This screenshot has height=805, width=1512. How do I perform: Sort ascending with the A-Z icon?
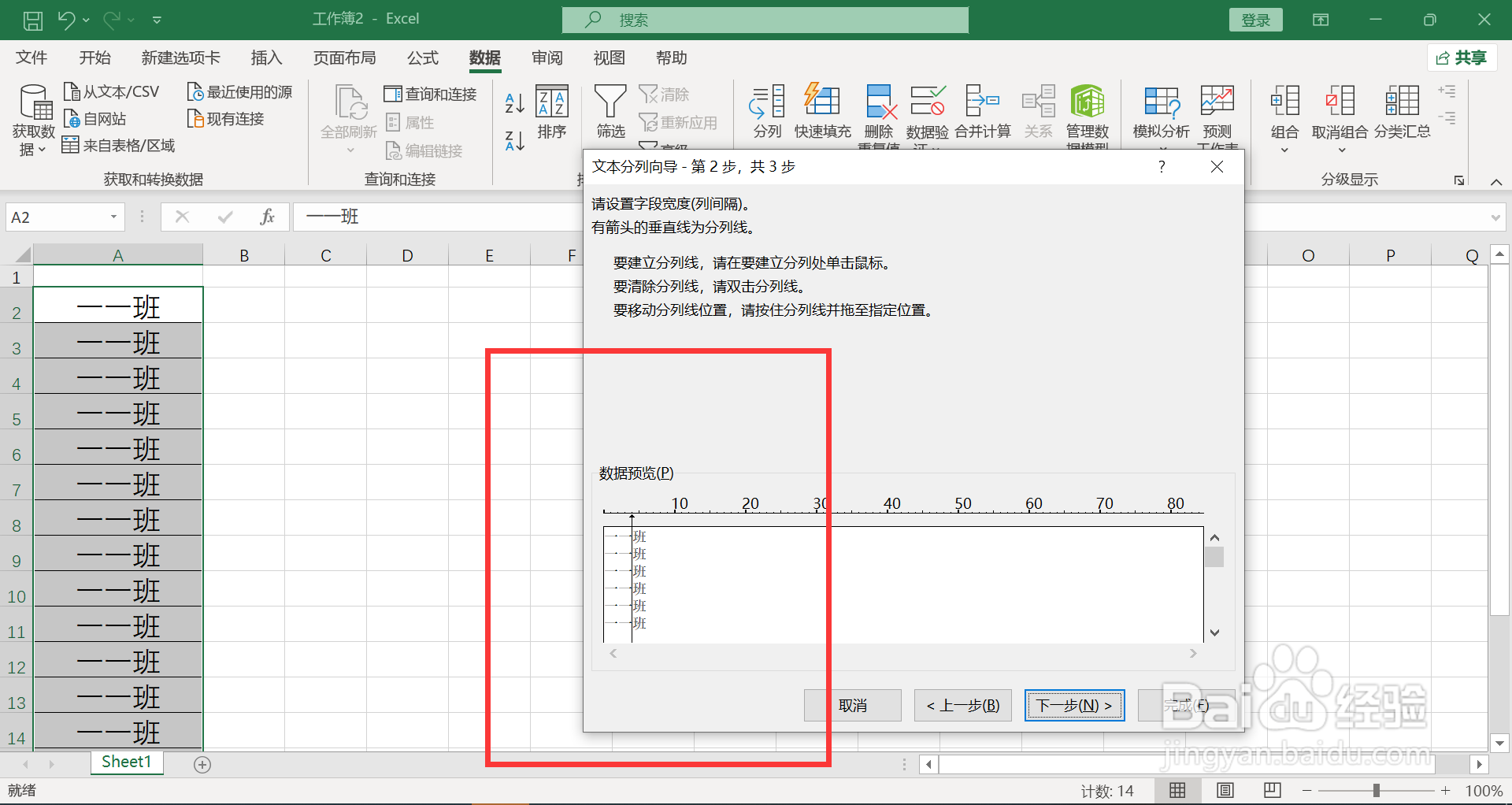point(514,102)
